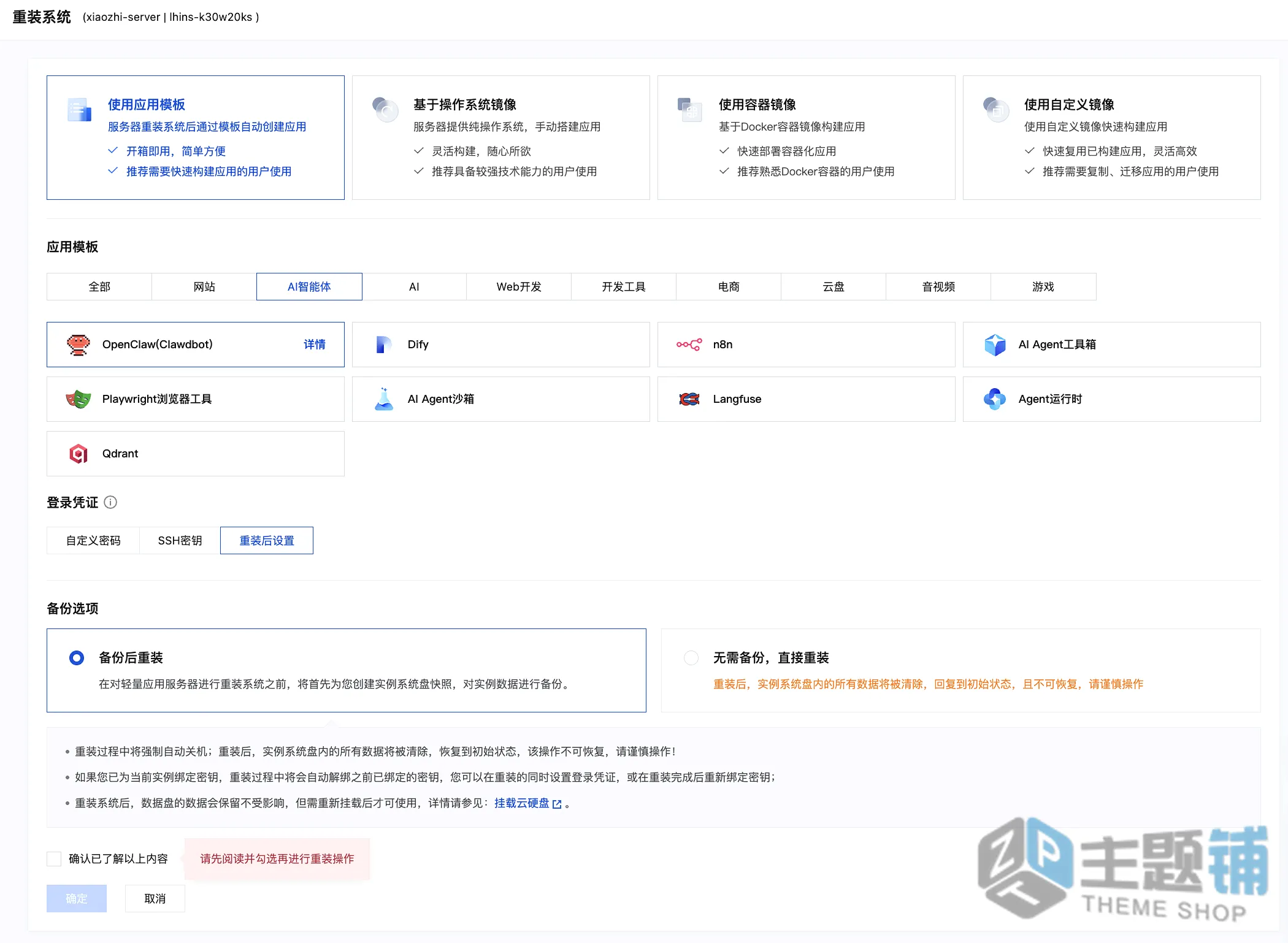The height and width of the screenshot is (943, 1288).
Task: Open the AI category tab
Action: pos(414,287)
